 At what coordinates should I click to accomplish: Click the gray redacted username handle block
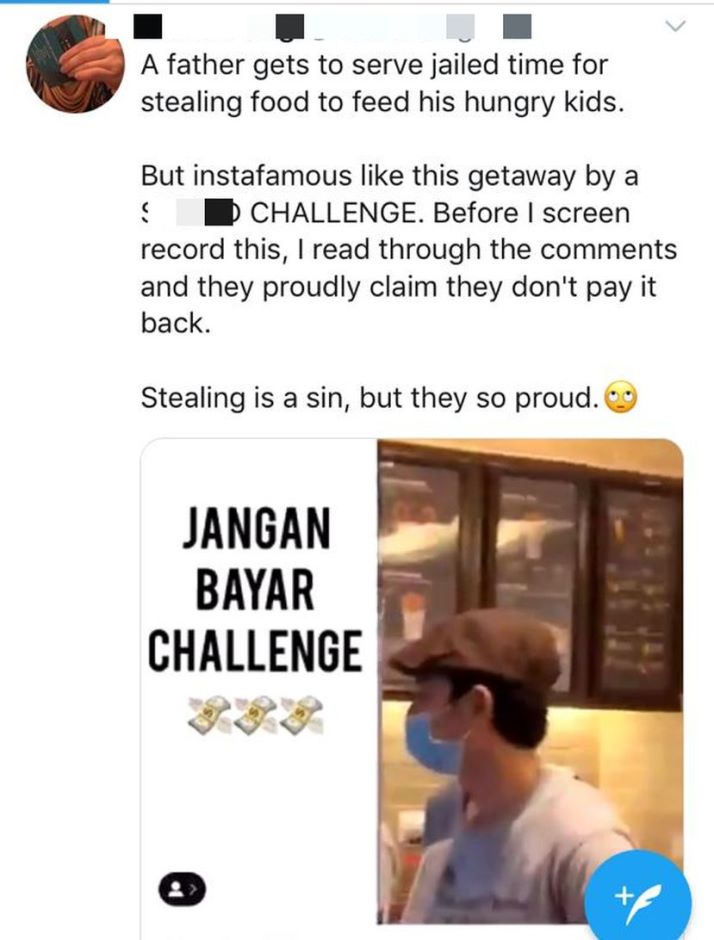click(x=460, y=27)
